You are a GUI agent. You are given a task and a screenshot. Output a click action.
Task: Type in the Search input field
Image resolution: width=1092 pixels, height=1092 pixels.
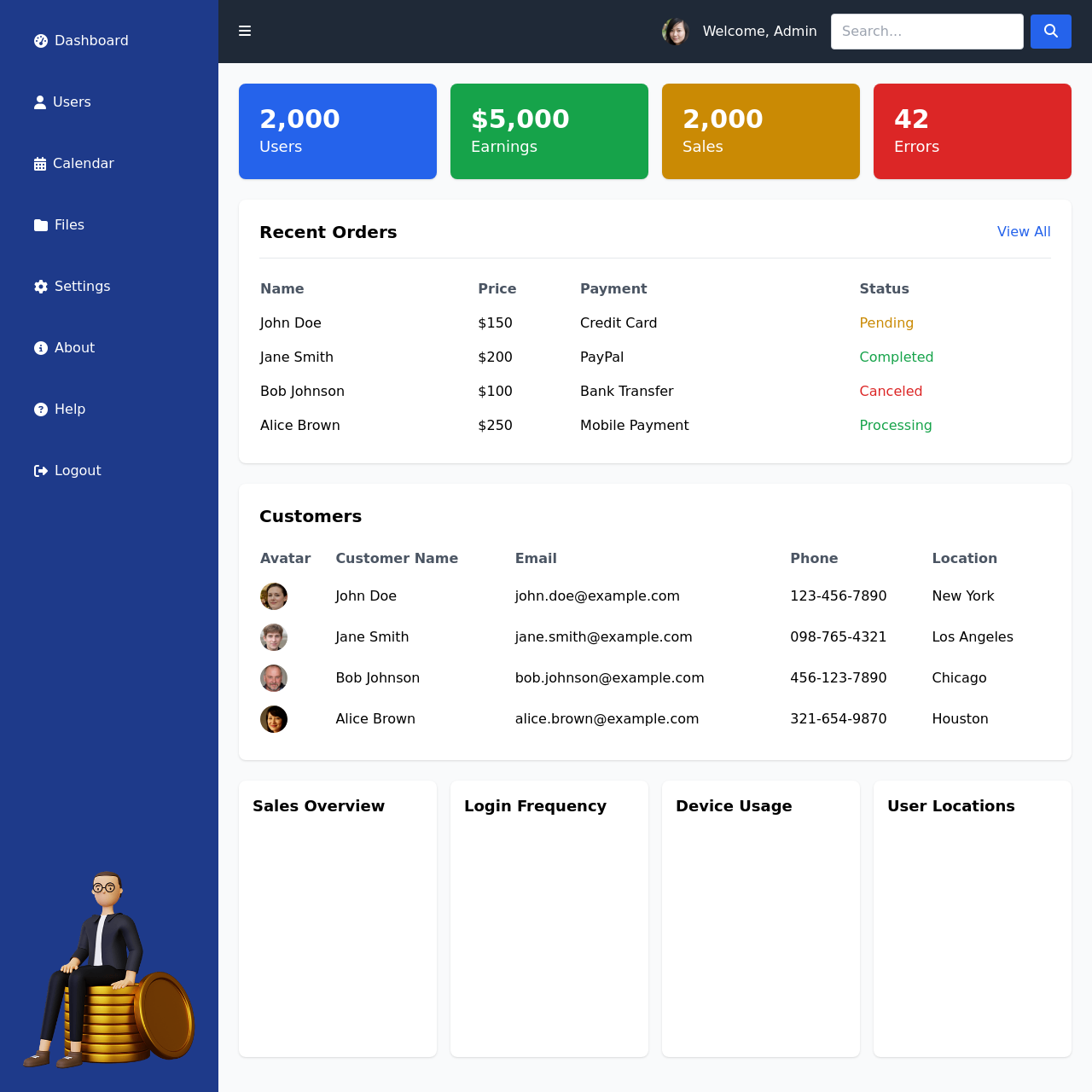(926, 32)
